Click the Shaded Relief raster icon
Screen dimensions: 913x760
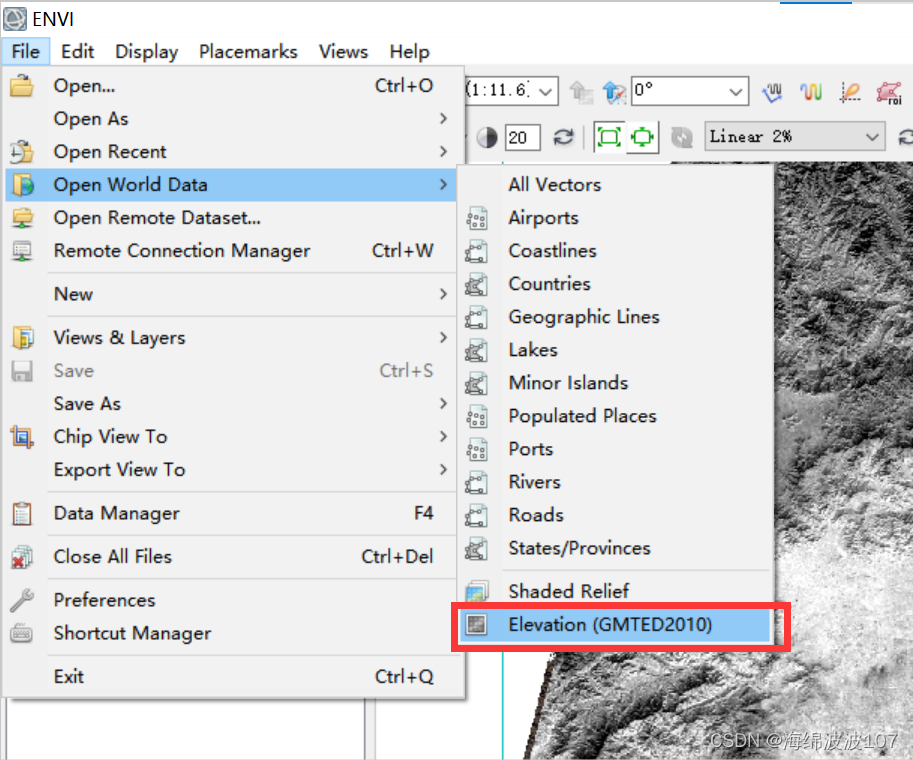[476, 592]
